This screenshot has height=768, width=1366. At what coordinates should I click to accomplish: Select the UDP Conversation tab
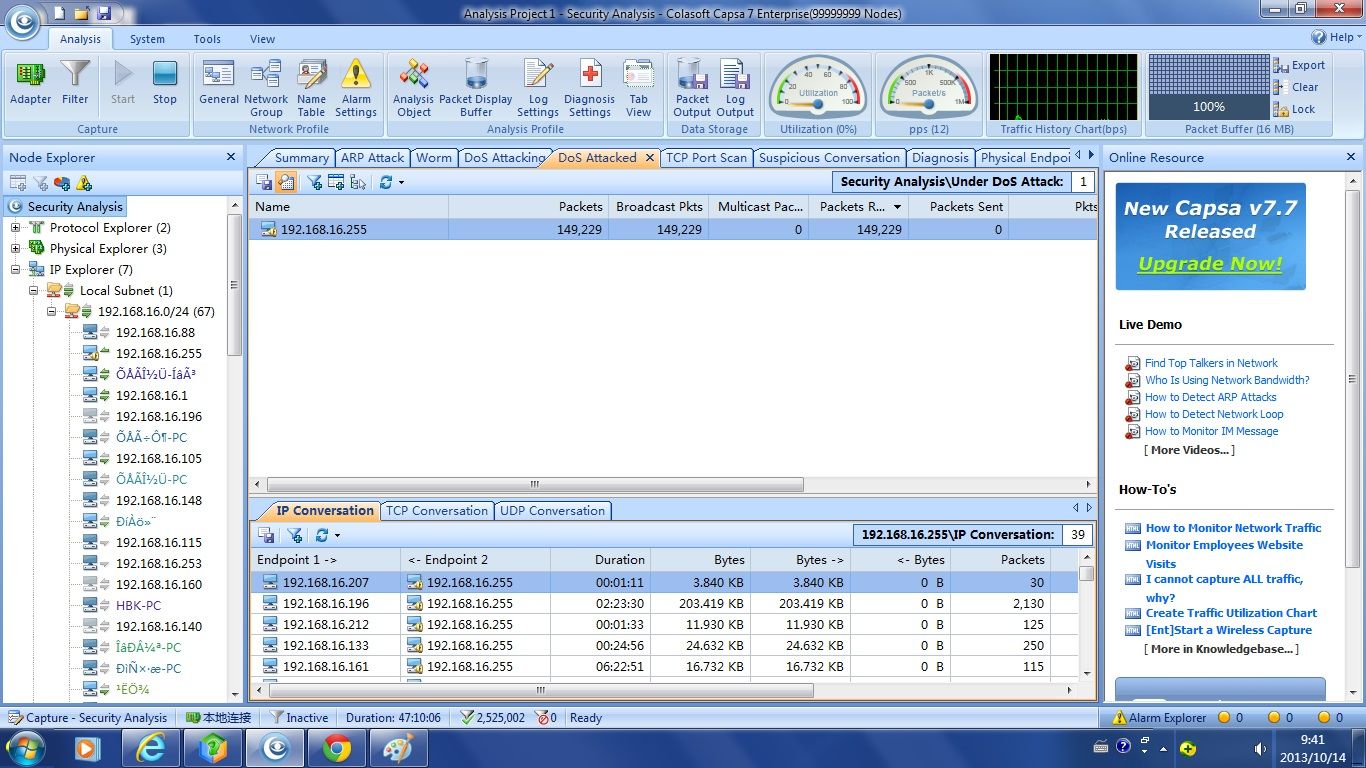[553, 511]
